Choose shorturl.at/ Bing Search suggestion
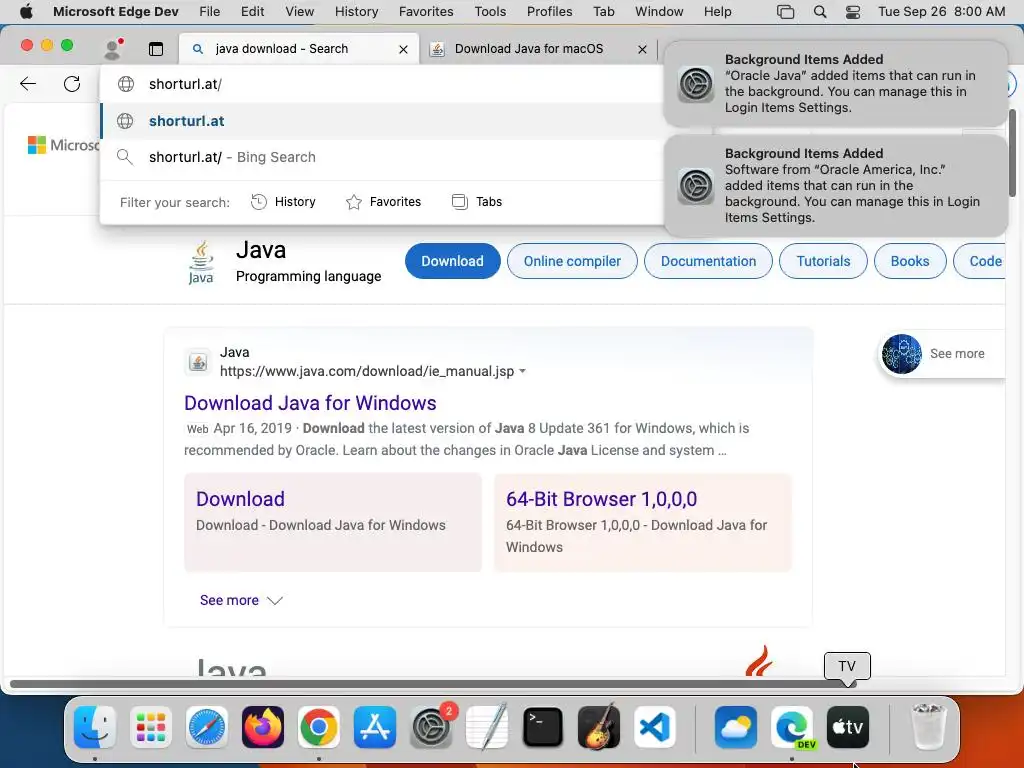 pos(383,157)
